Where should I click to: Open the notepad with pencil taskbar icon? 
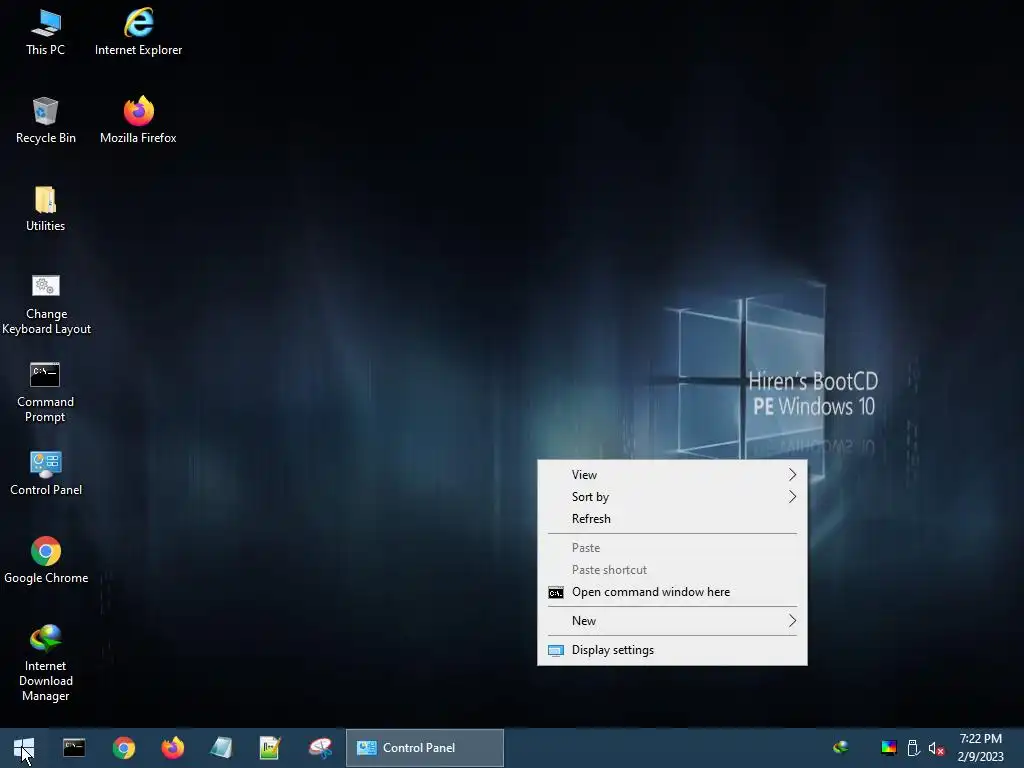click(x=270, y=748)
